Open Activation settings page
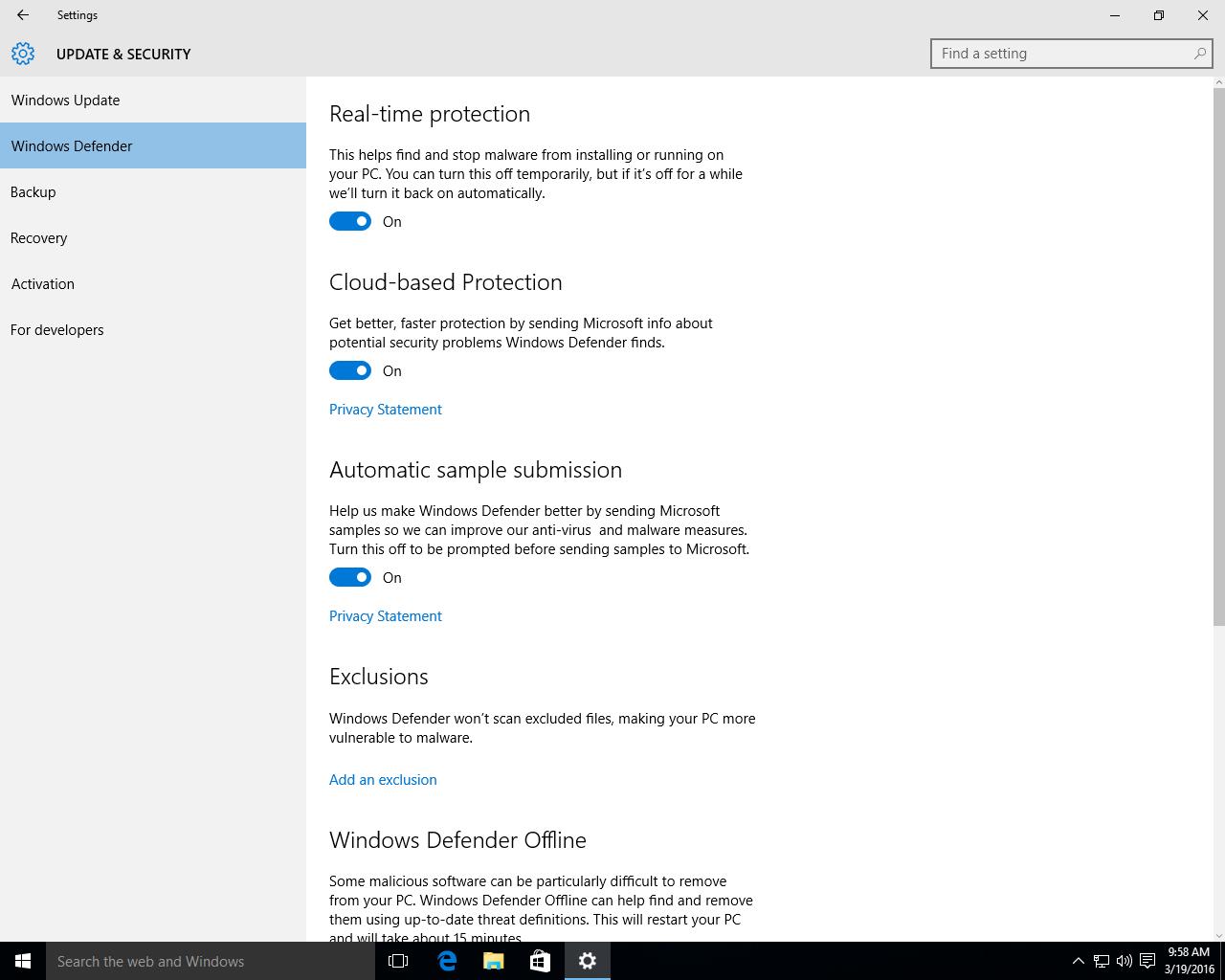 pyautogui.click(x=153, y=283)
